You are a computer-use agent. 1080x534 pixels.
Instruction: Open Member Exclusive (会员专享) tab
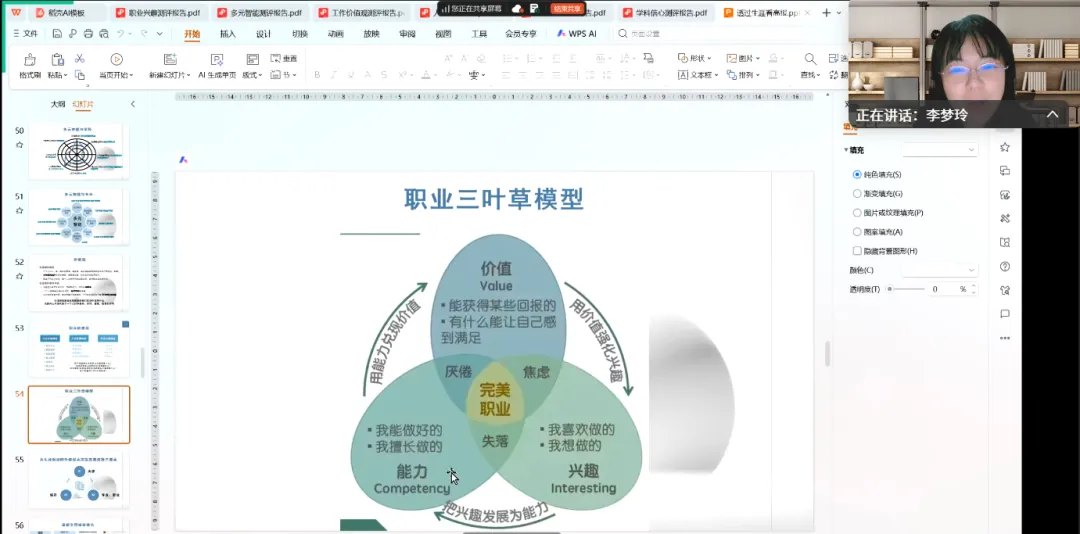(520, 34)
